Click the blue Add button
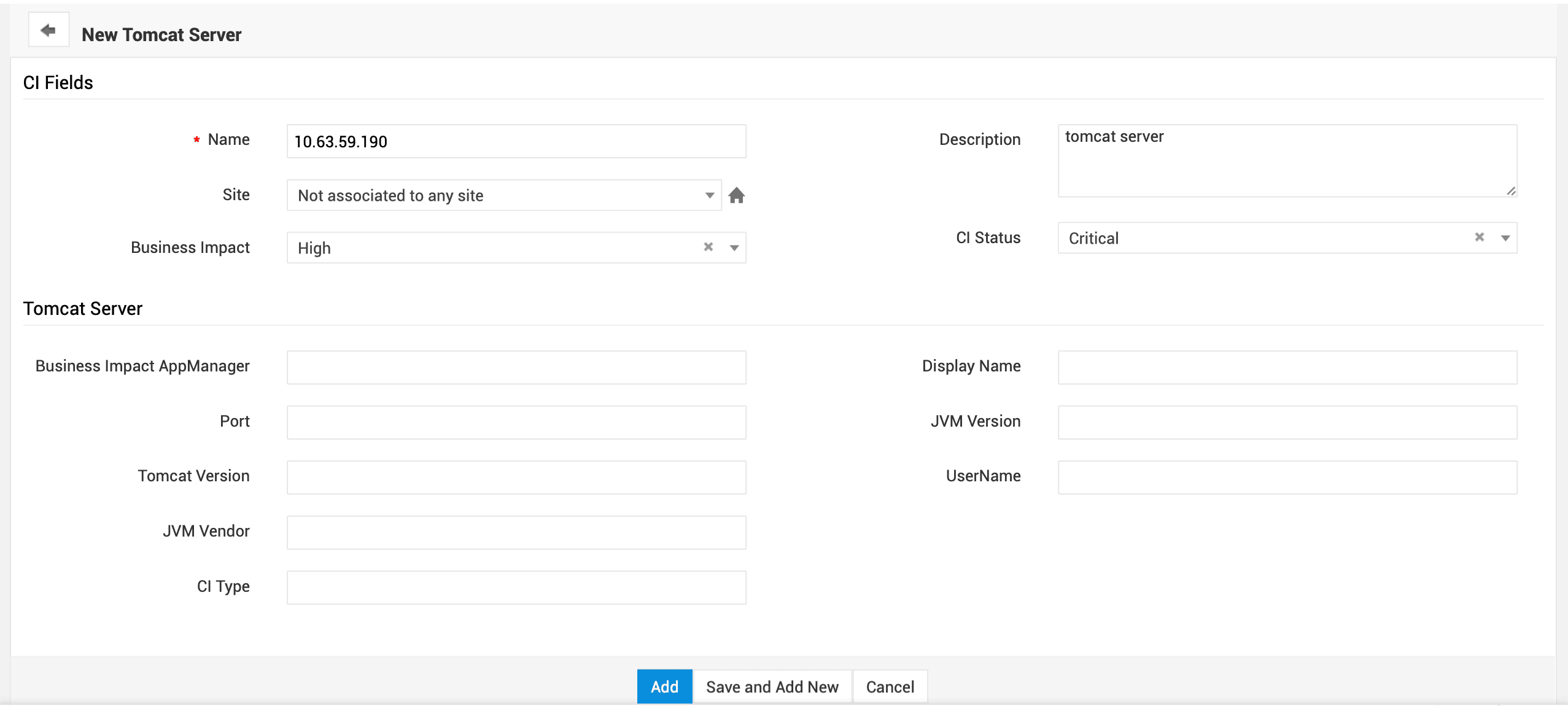Viewport: 1568px width, 706px height. pos(664,686)
